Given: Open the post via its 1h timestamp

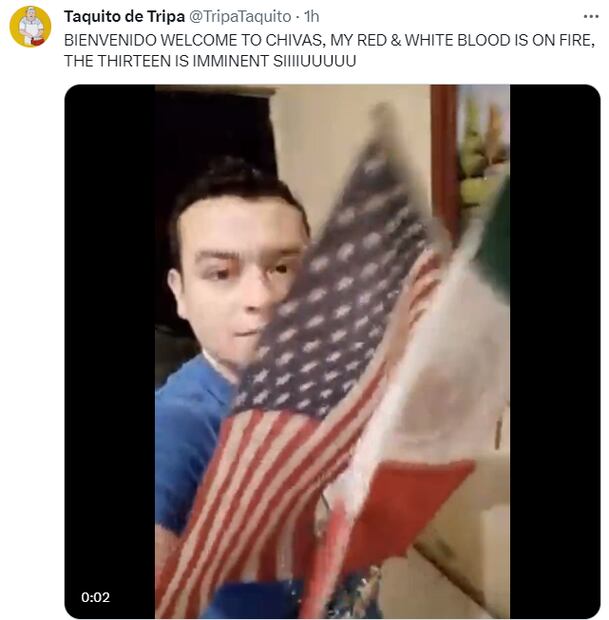Looking at the screenshot, I should pos(312,17).
